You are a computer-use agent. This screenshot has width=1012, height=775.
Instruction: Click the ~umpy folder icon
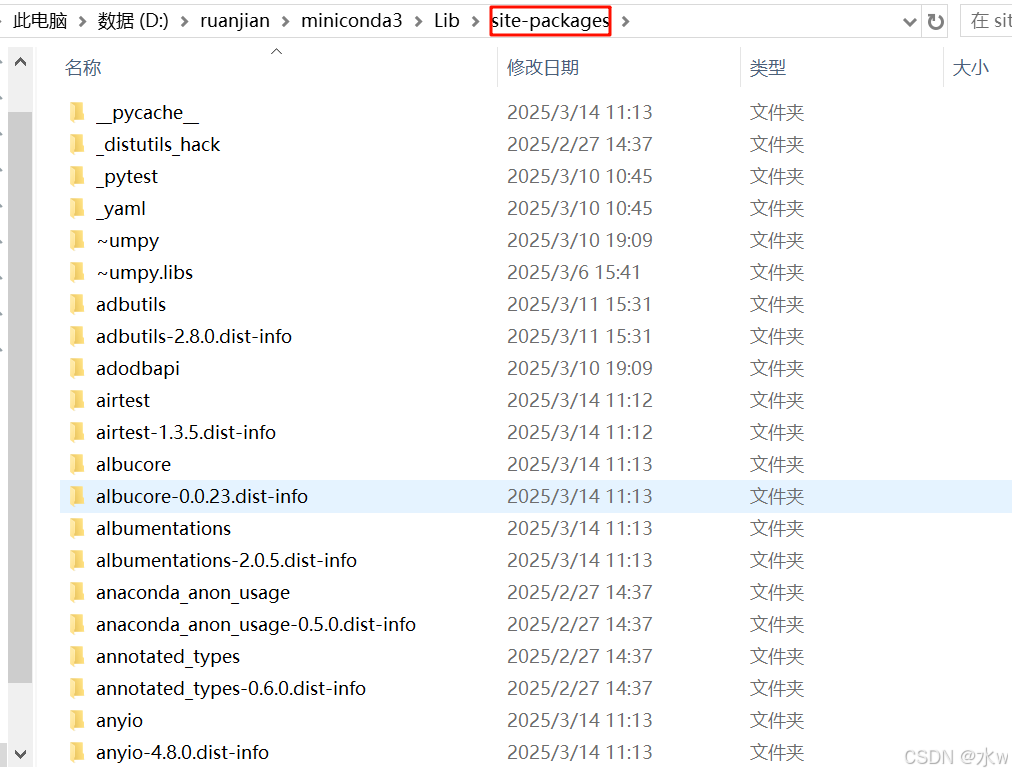click(77, 240)
